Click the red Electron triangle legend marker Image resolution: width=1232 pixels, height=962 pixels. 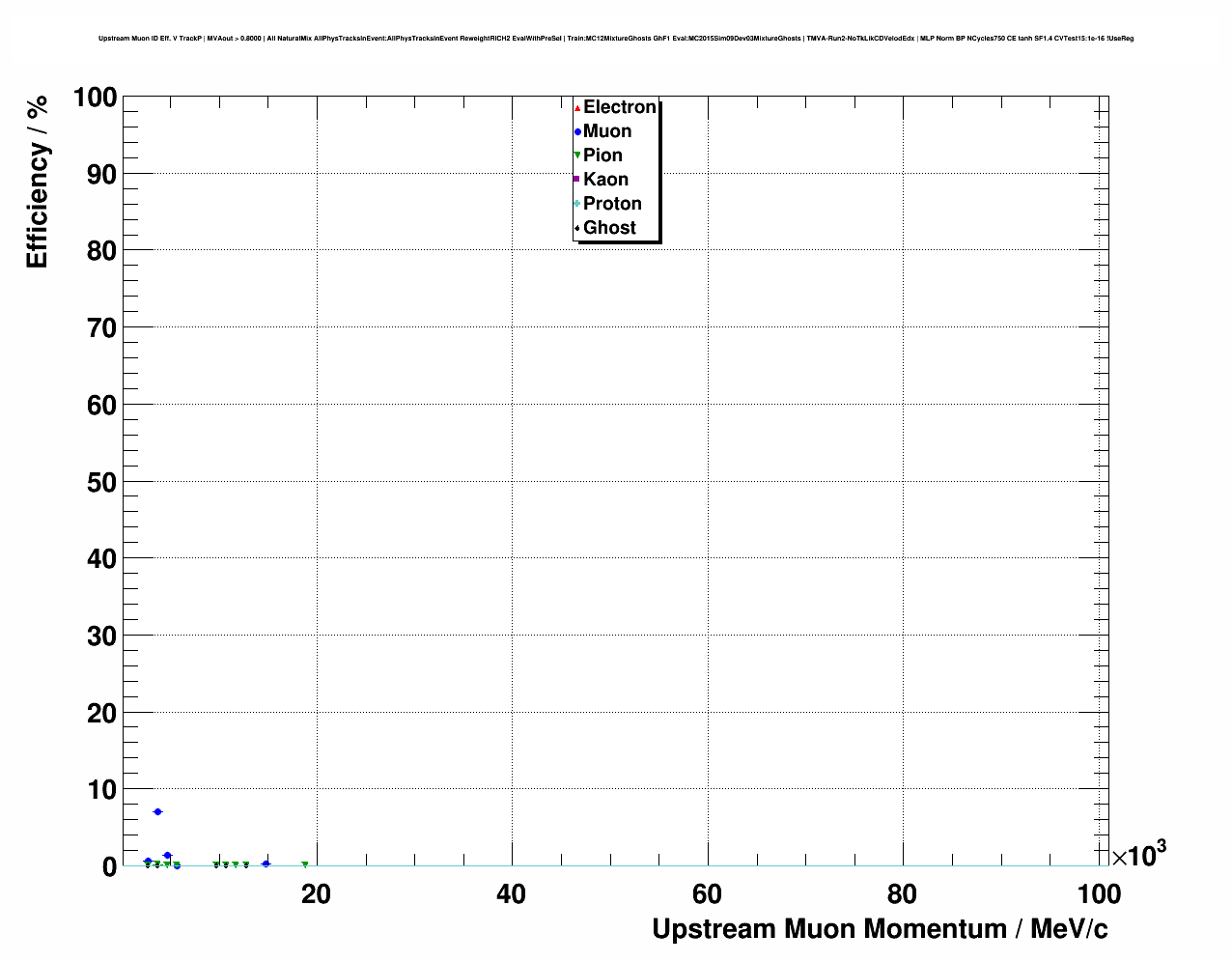tap(577, 107)
